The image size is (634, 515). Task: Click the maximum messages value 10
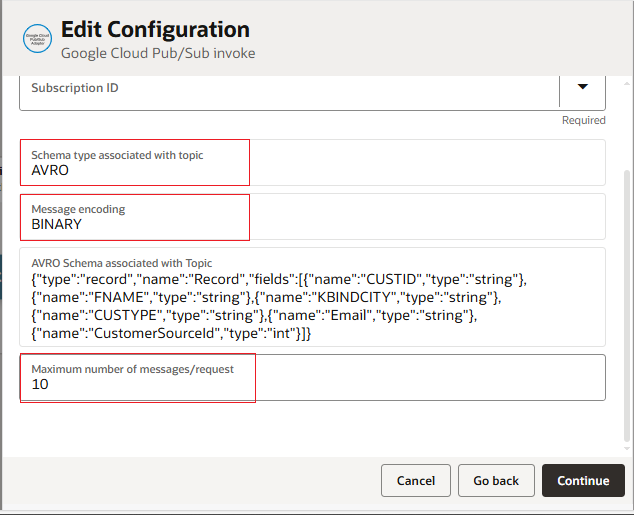click(x=40, y=384)
